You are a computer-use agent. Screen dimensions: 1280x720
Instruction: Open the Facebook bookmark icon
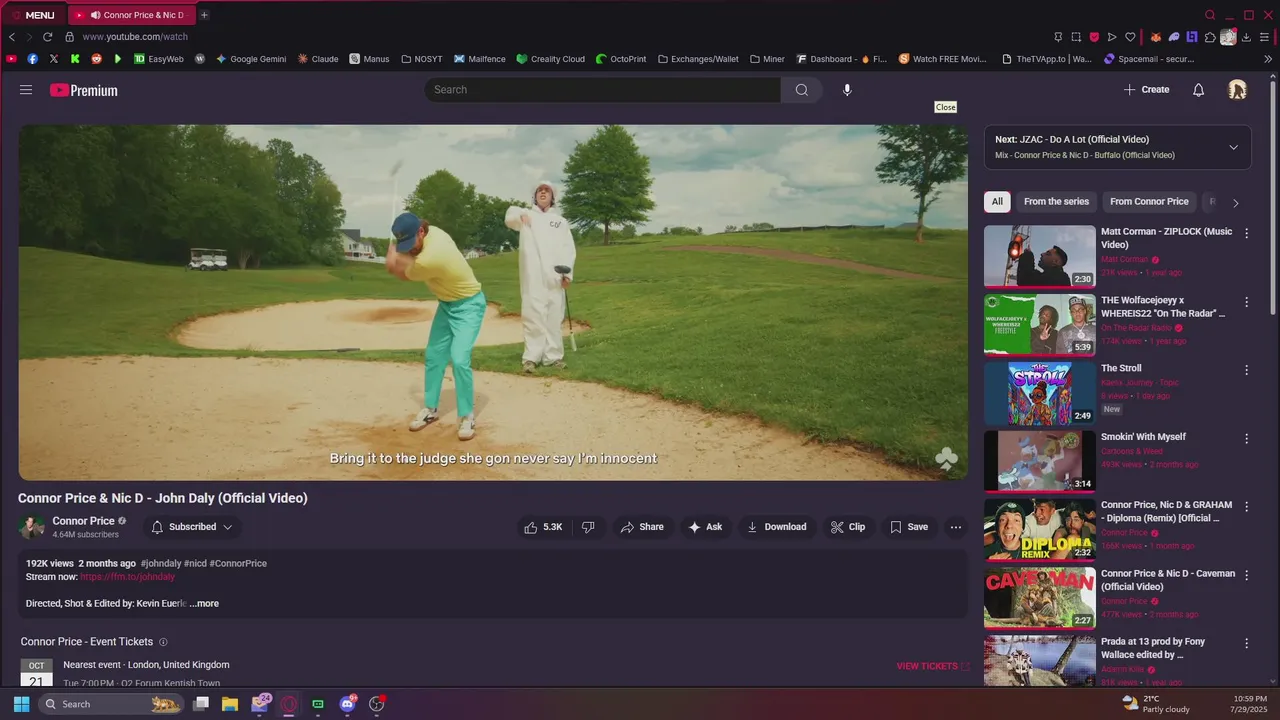click(x=32, y=59)
